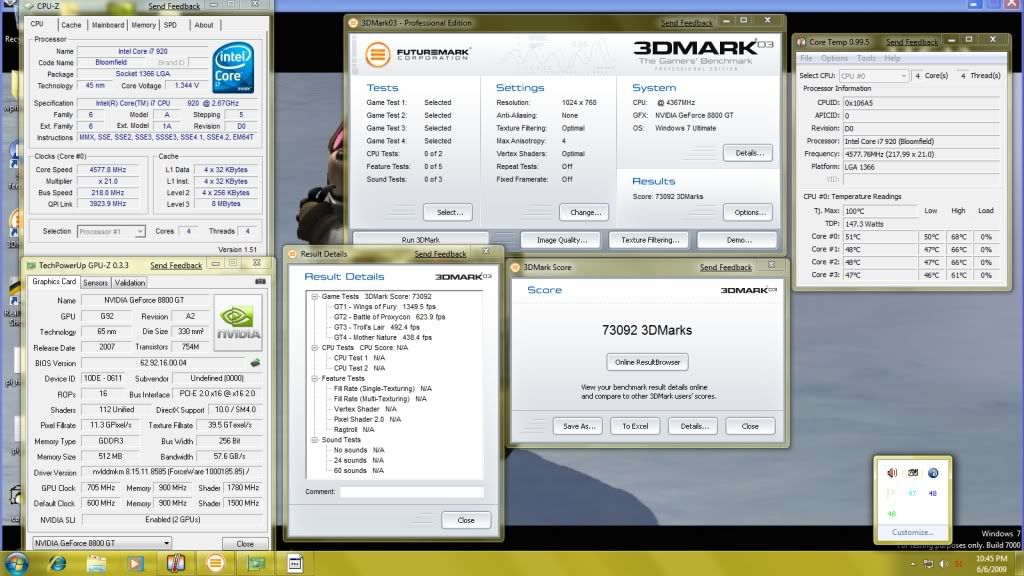The image size is (1024, 576).
Task: Switch to the Sensors tab in GPU-Z
Action: tap(95, 283)
